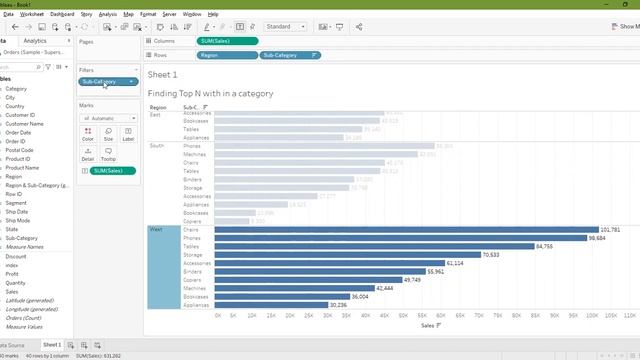
Task: Click the Sort Descending toolbar icon
Action: point(187,27)
